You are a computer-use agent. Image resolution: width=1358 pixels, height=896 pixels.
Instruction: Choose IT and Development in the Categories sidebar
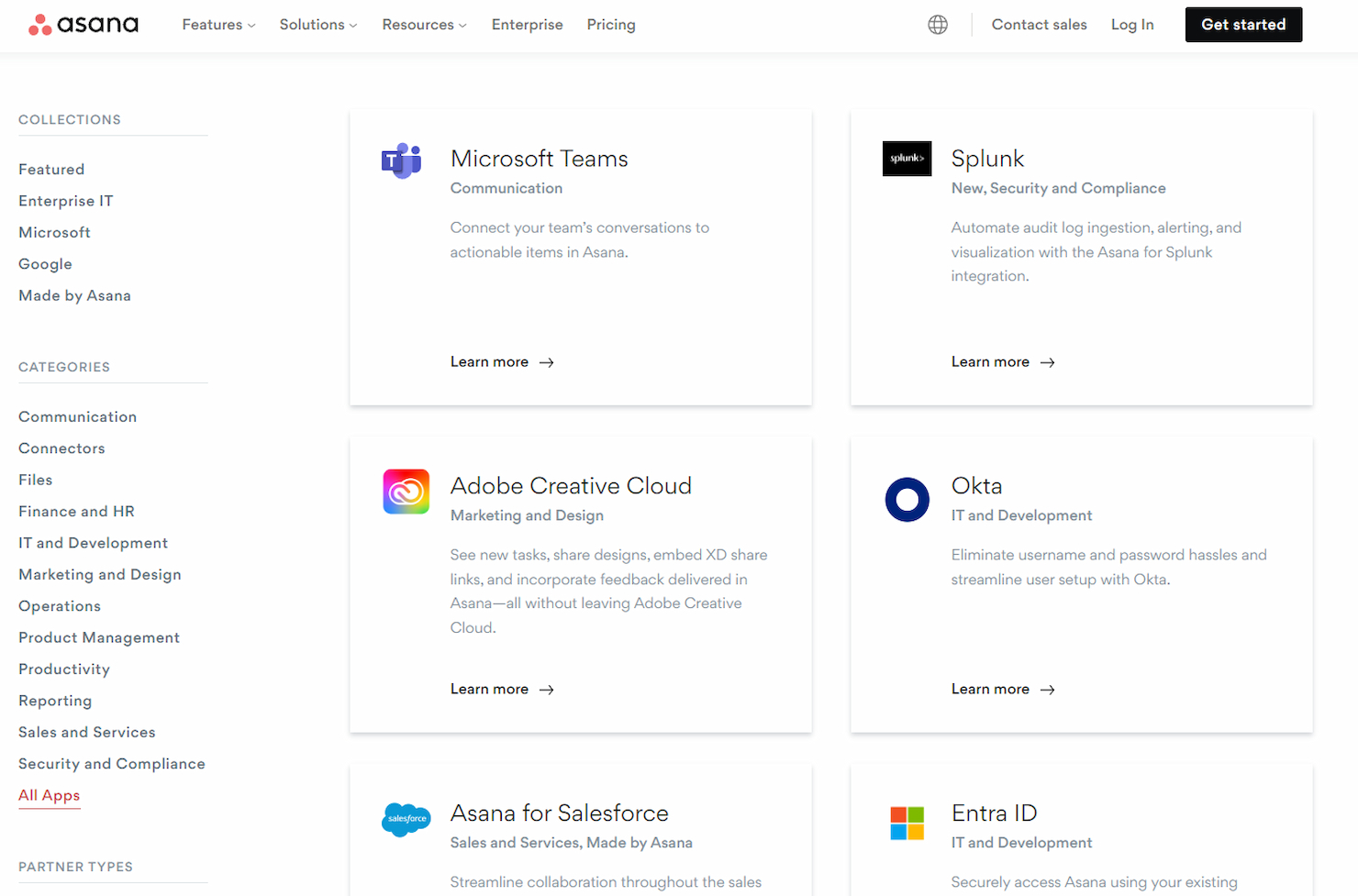pos(93,543)
